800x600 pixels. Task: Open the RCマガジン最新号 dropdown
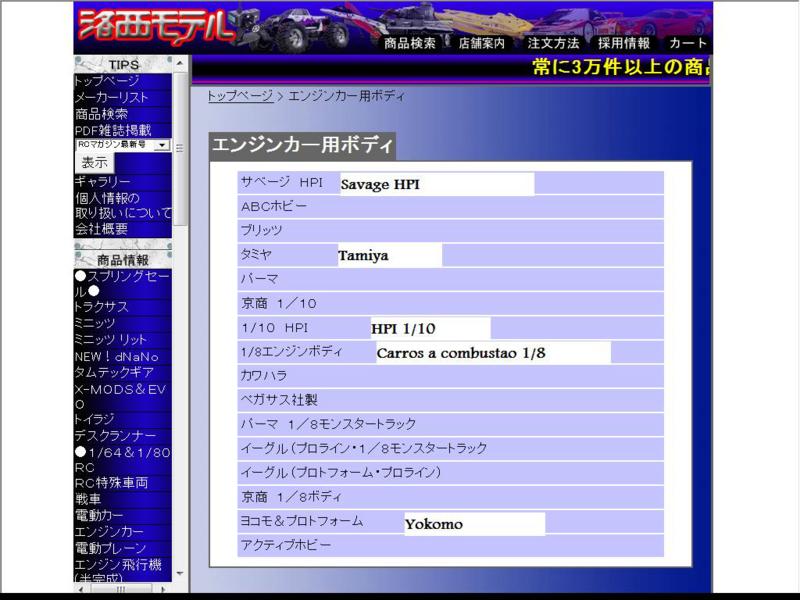(x=123, y=145)
